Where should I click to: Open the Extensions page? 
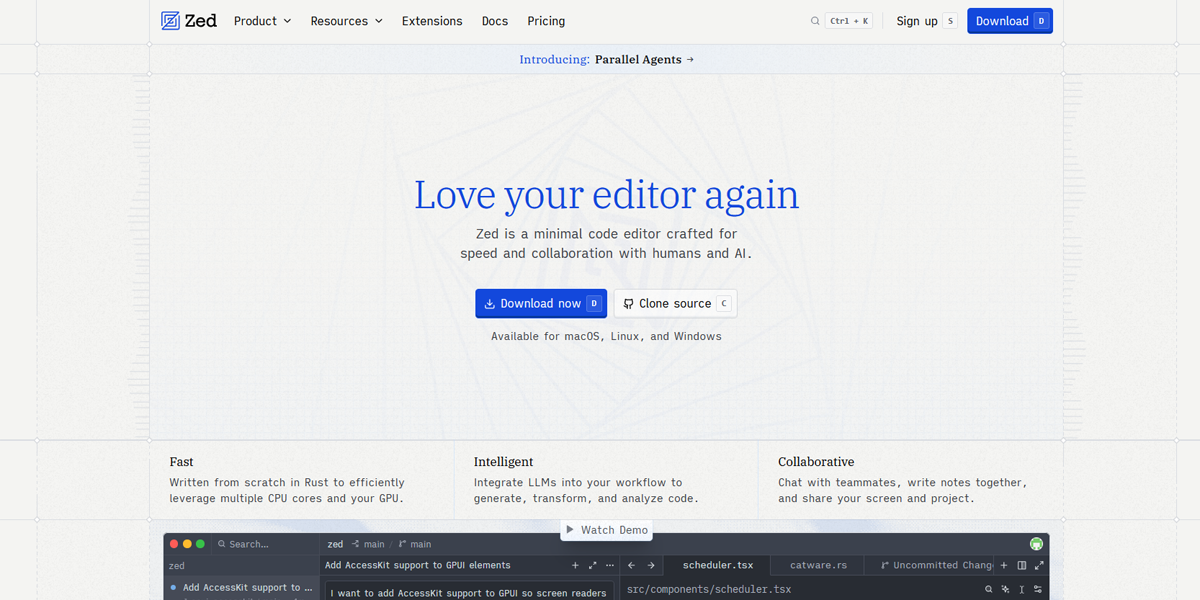pos(432,21)
